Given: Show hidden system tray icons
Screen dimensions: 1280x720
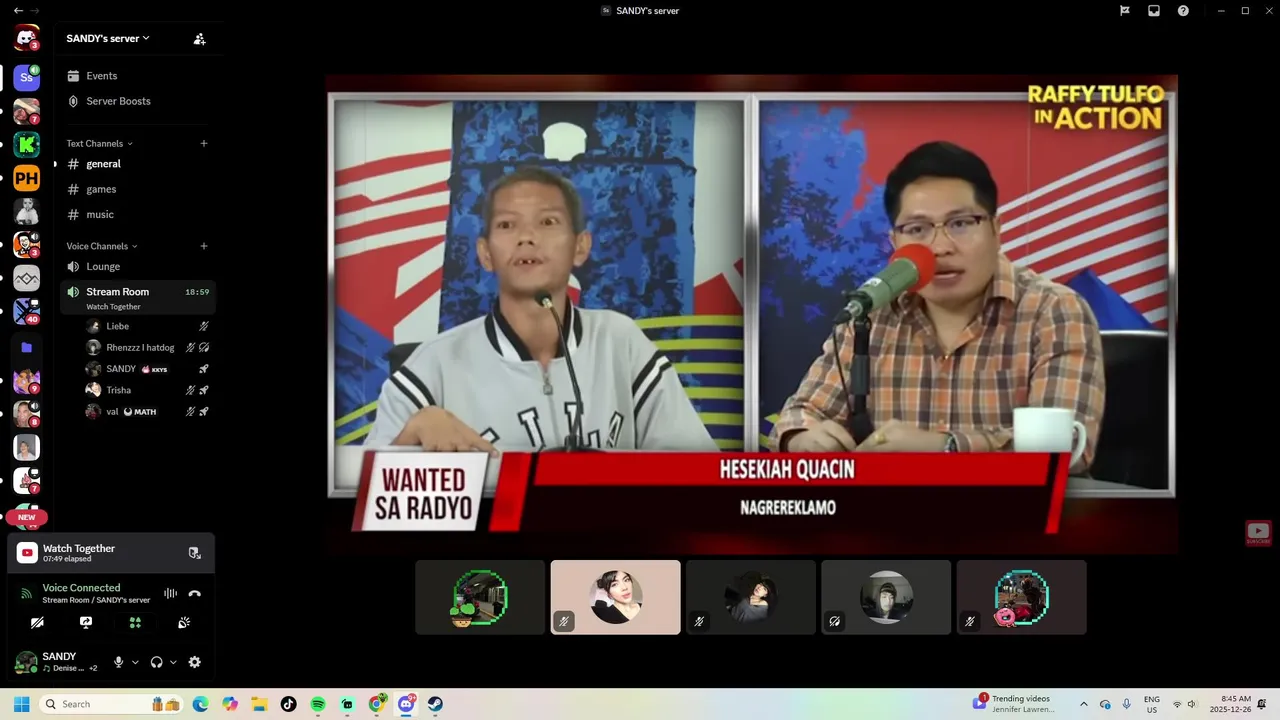Looking at the screenshot, I should (x=1083, y=704).
